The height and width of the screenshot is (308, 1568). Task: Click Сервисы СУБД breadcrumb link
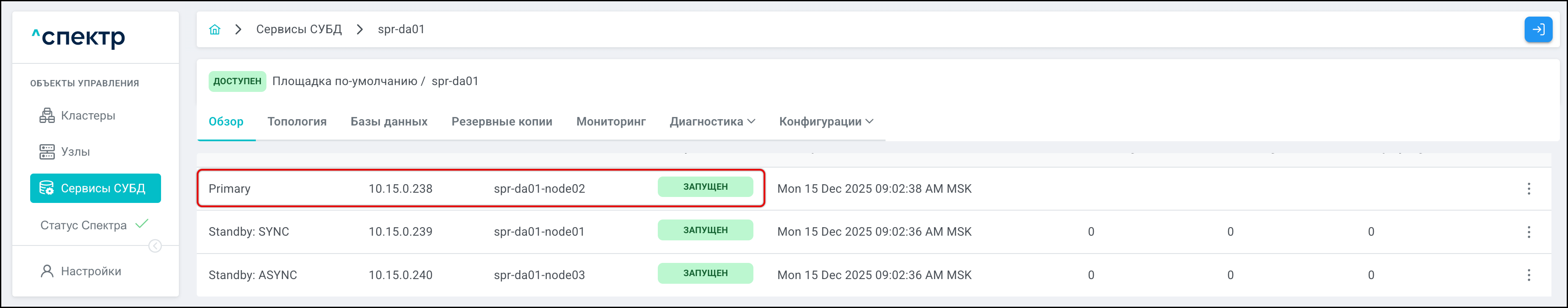tap(299, 29)
